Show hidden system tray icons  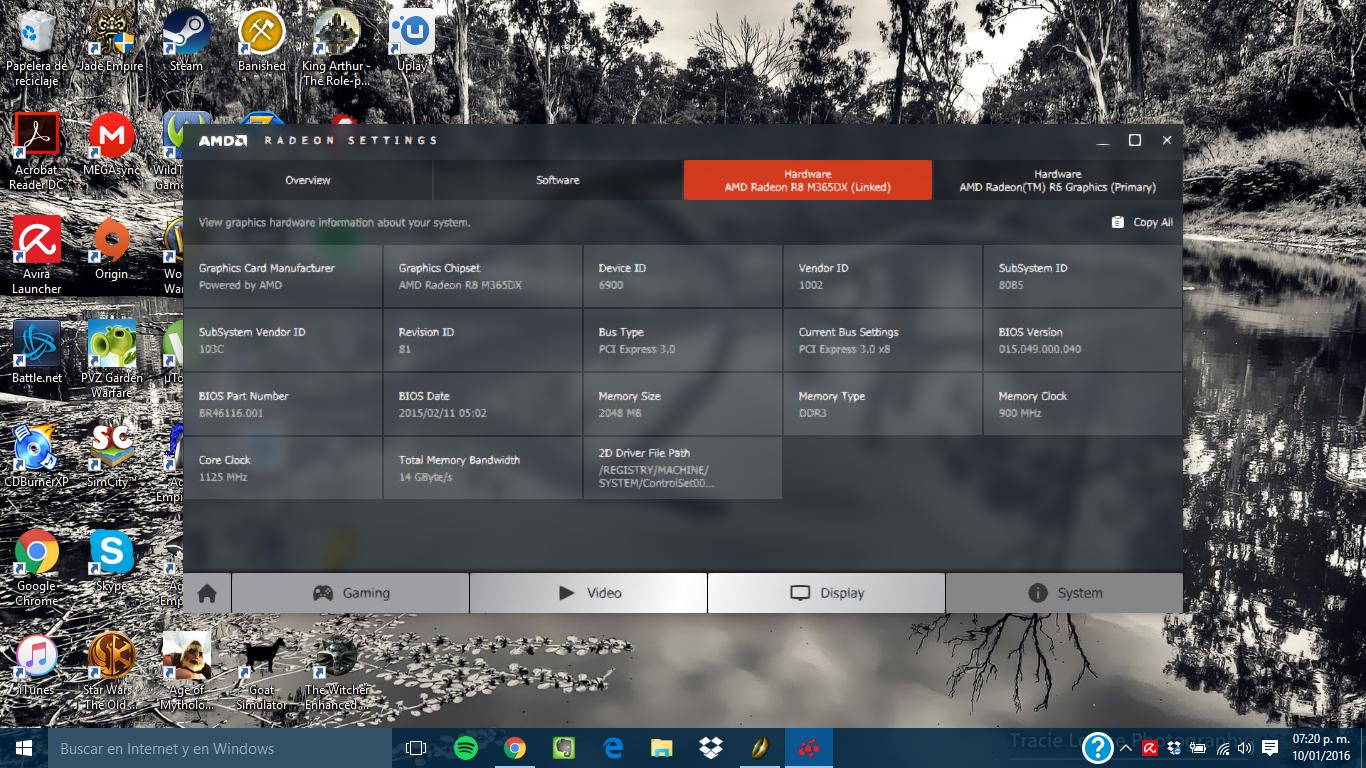click(1126, 748)
